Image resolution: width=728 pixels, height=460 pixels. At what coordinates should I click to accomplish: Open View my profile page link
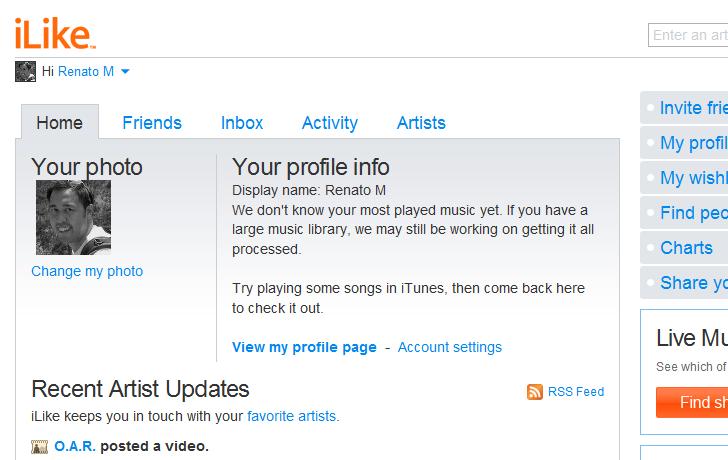tap(304, 348)
